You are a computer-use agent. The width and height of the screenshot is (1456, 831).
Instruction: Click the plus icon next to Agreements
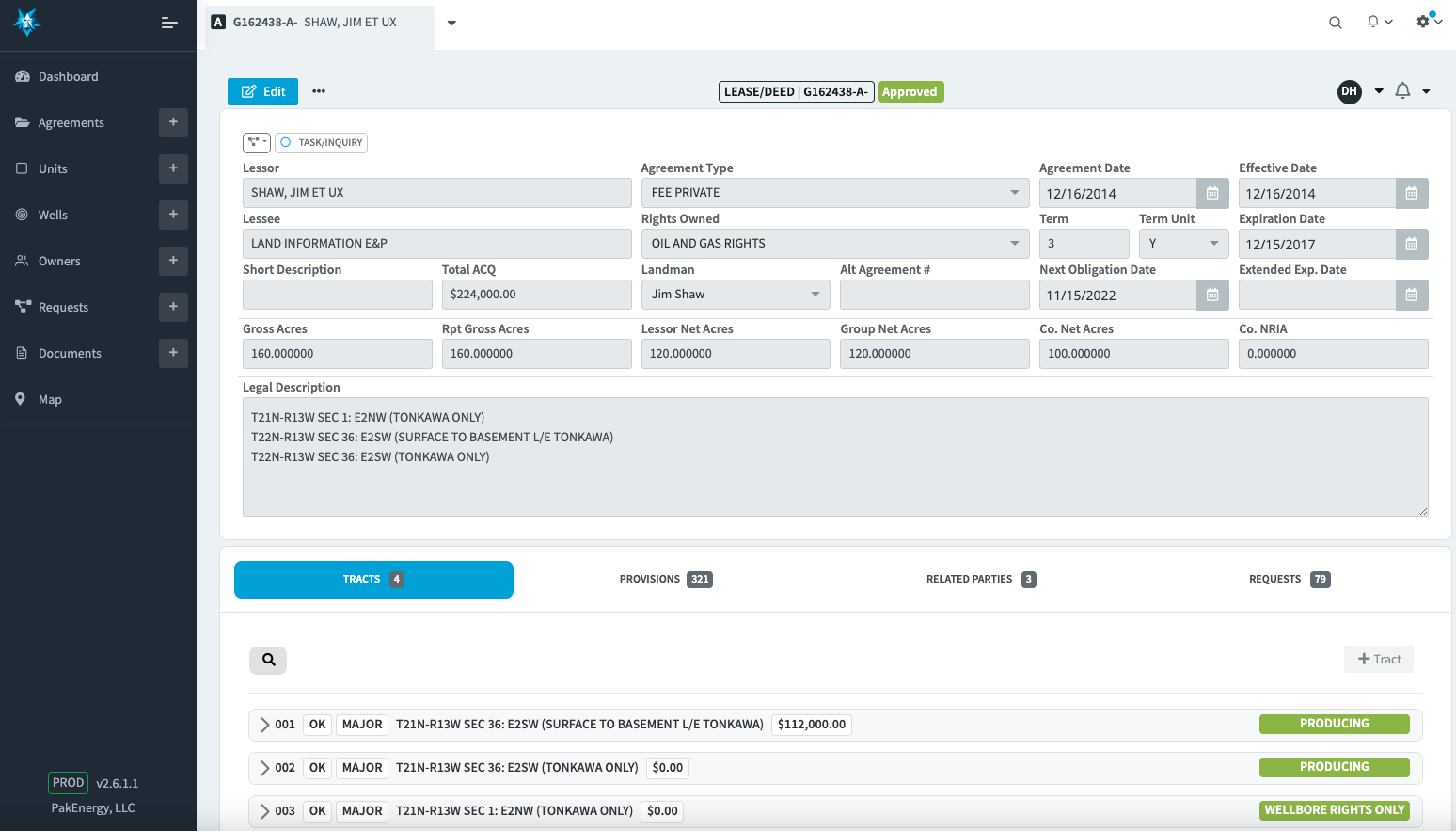click(x=173, y=122)
